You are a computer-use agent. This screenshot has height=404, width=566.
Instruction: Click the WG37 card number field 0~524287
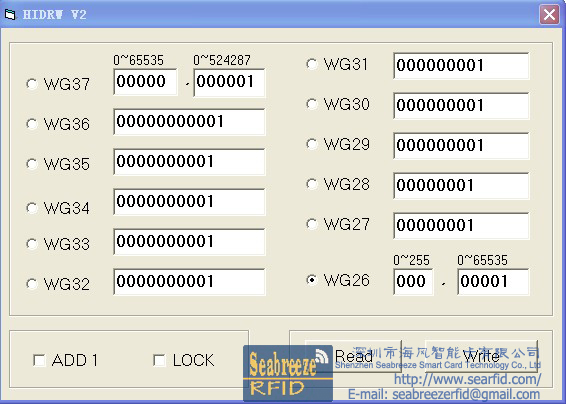coord(229,83)
